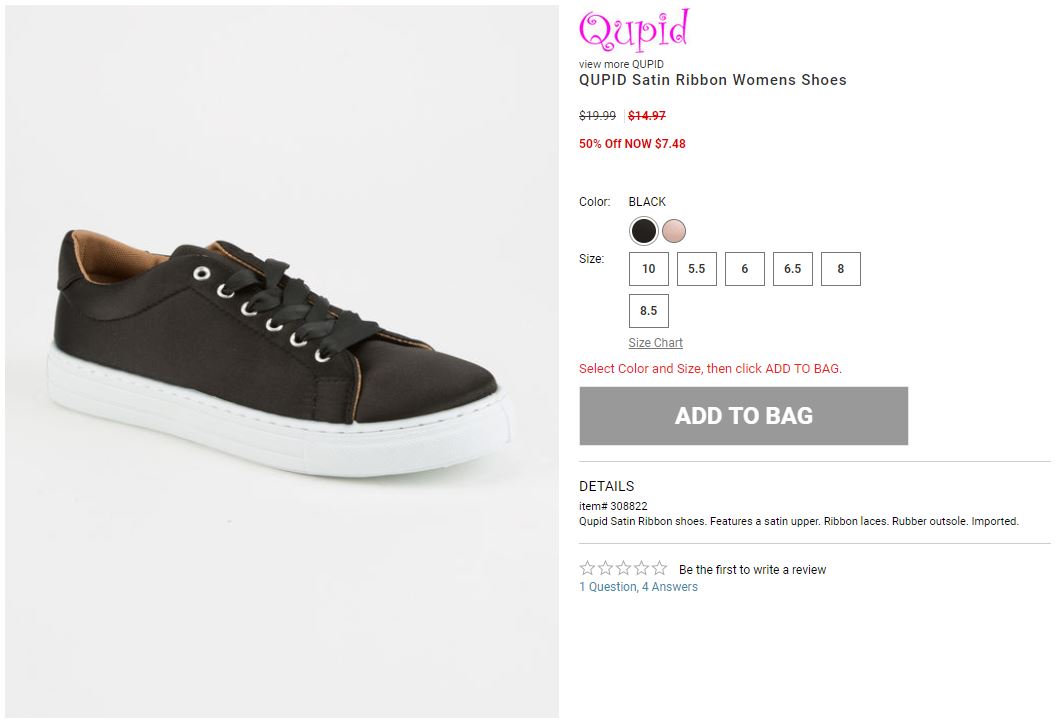Select size 8 option

(x=841, y=269)
